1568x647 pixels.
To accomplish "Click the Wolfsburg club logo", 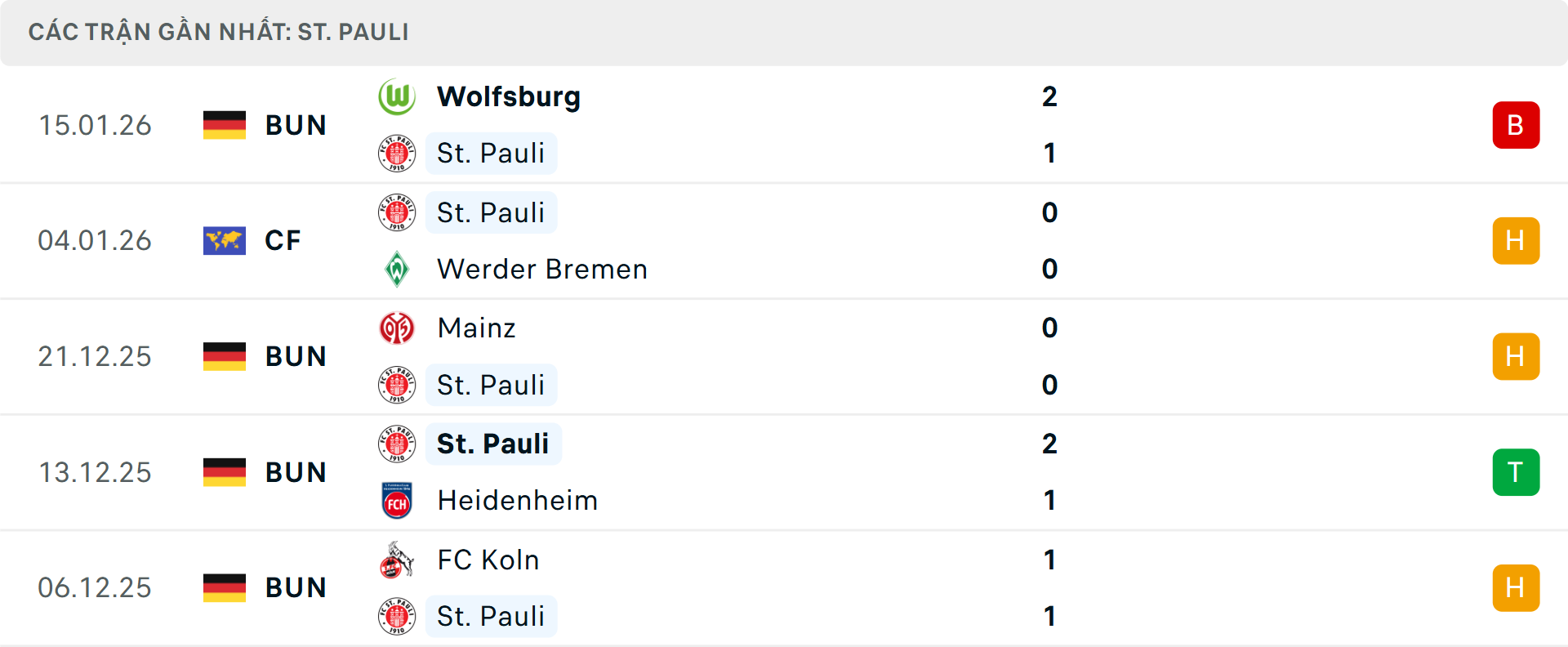I will [x=397, y=97].
